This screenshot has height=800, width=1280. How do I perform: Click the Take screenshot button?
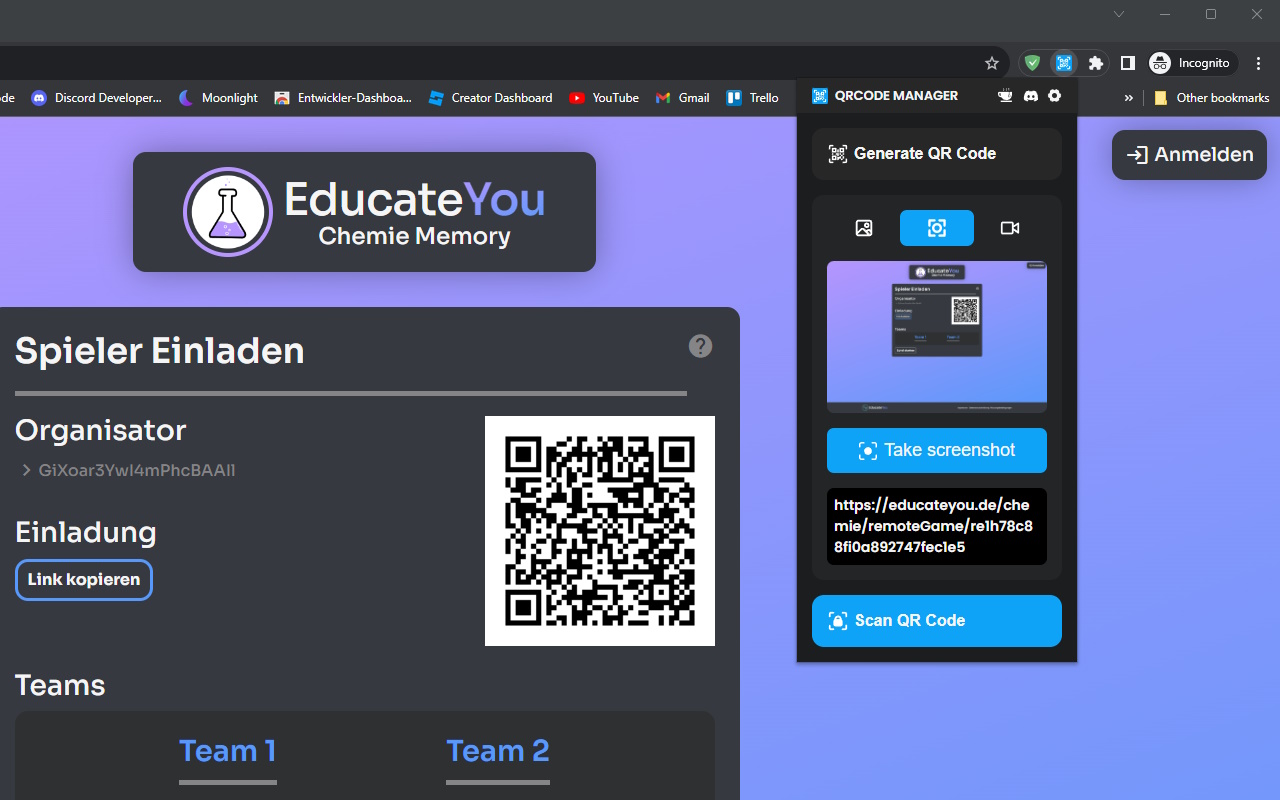tap(936, 450)
